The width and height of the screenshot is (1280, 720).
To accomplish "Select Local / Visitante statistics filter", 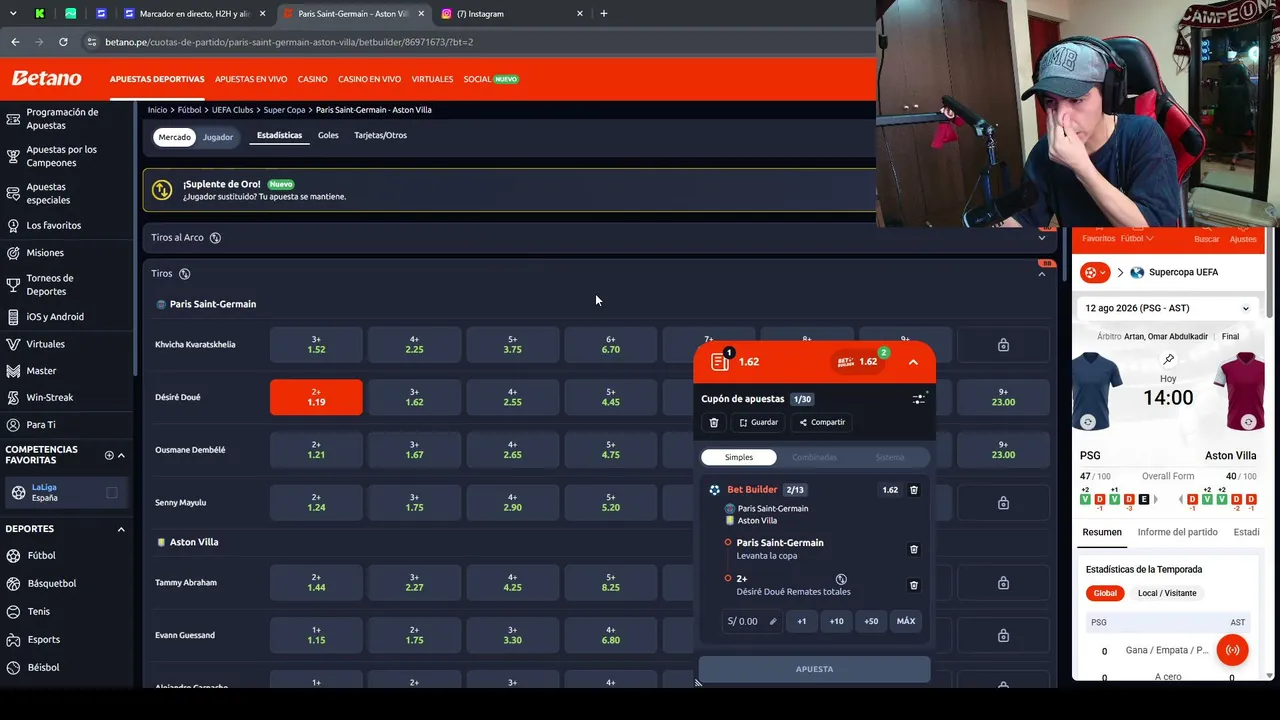I will [x=1167, y=593].
